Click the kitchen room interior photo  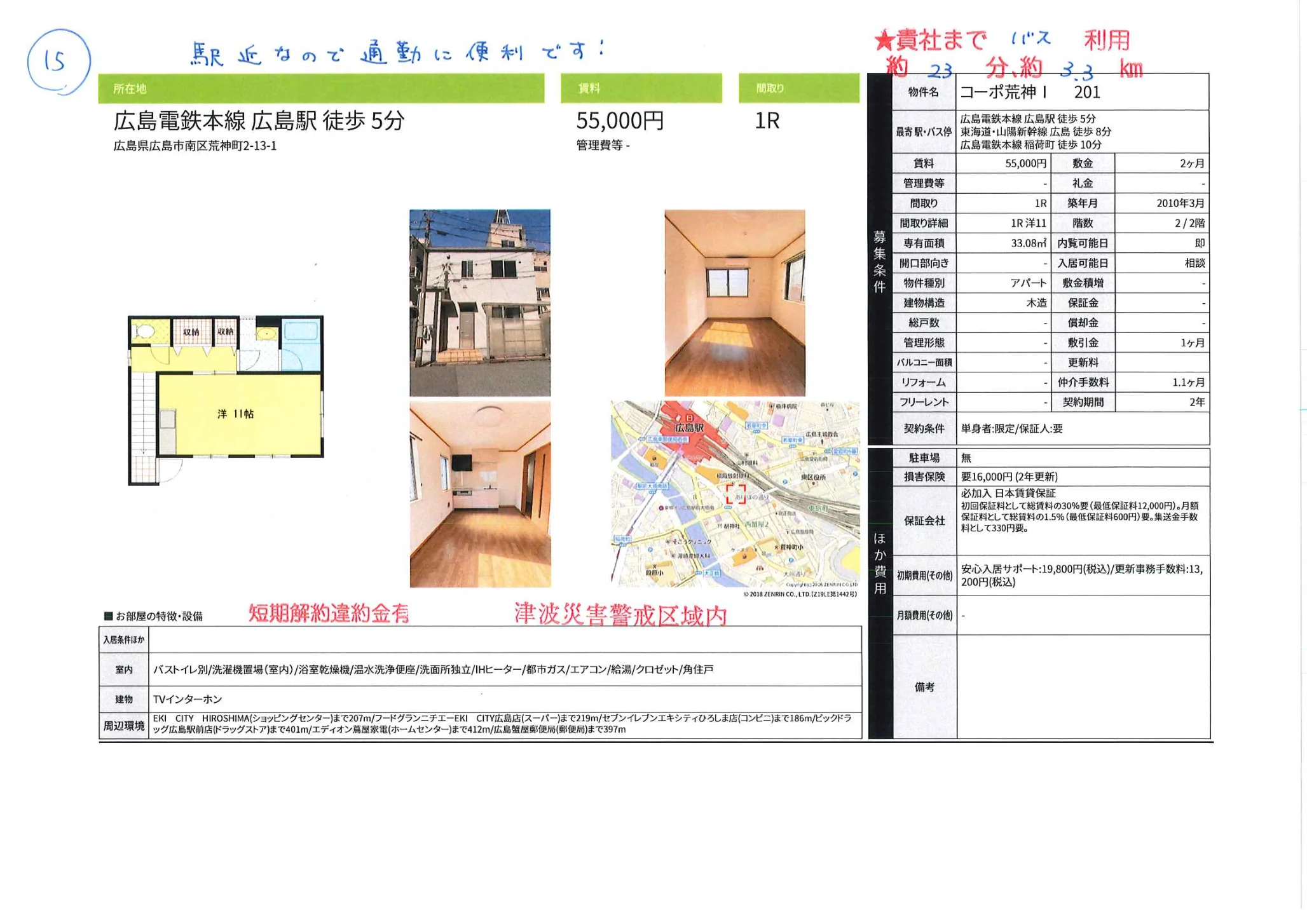479,494
